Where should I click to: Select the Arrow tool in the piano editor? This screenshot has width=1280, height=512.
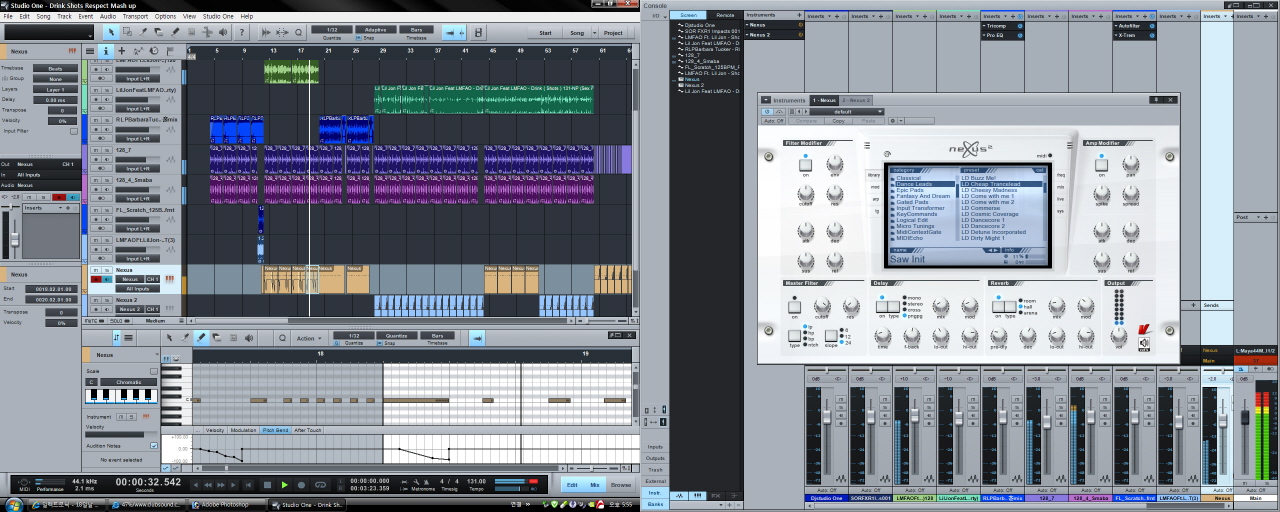(x=169, y=338)
